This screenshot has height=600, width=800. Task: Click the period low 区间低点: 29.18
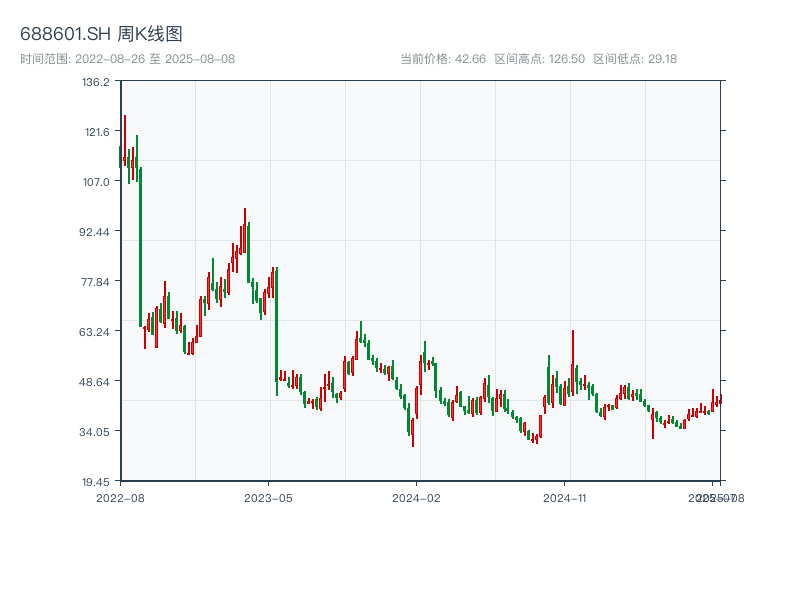635,59
